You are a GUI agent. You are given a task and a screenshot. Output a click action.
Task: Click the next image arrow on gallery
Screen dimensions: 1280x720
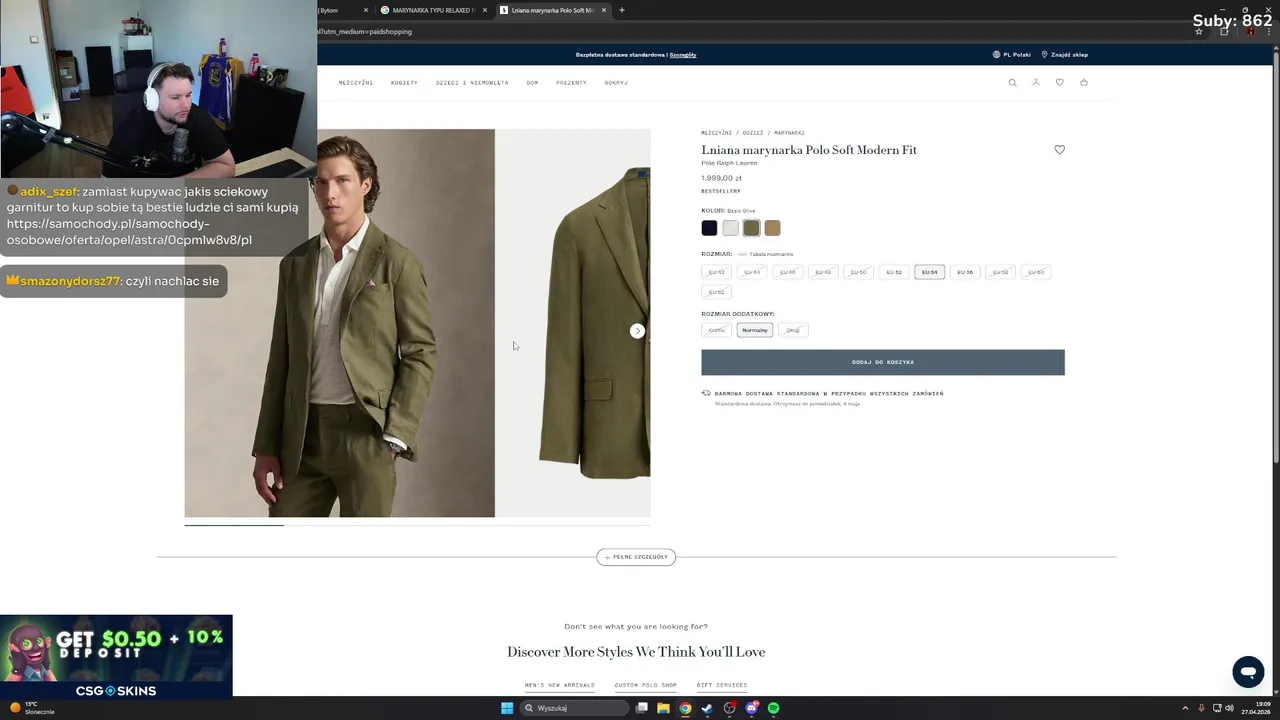click(x=637, y=331)
